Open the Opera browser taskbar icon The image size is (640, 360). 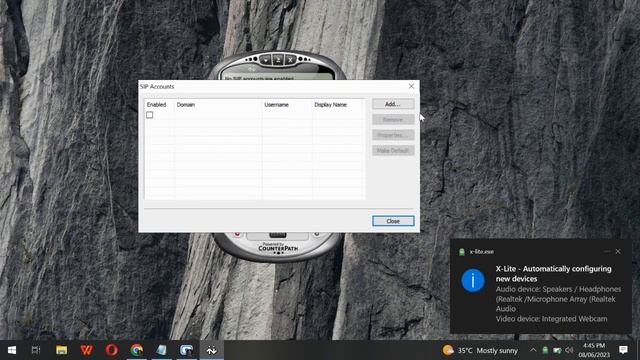[x=111, y=350]
